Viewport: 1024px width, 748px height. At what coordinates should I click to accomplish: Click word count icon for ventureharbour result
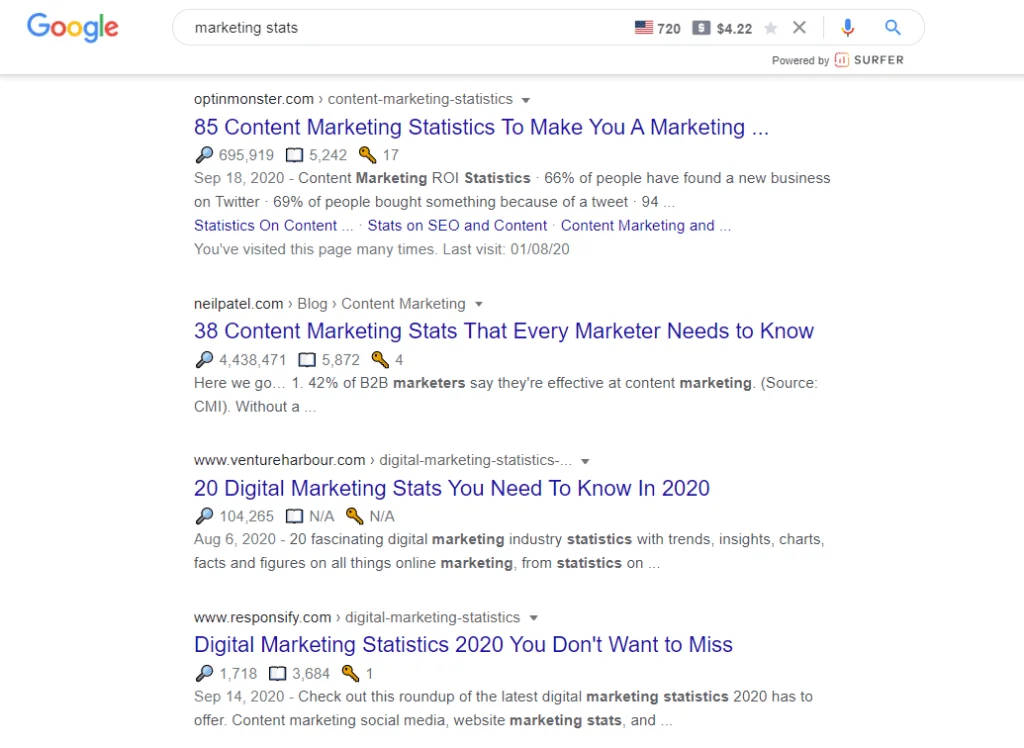point(295,517)
